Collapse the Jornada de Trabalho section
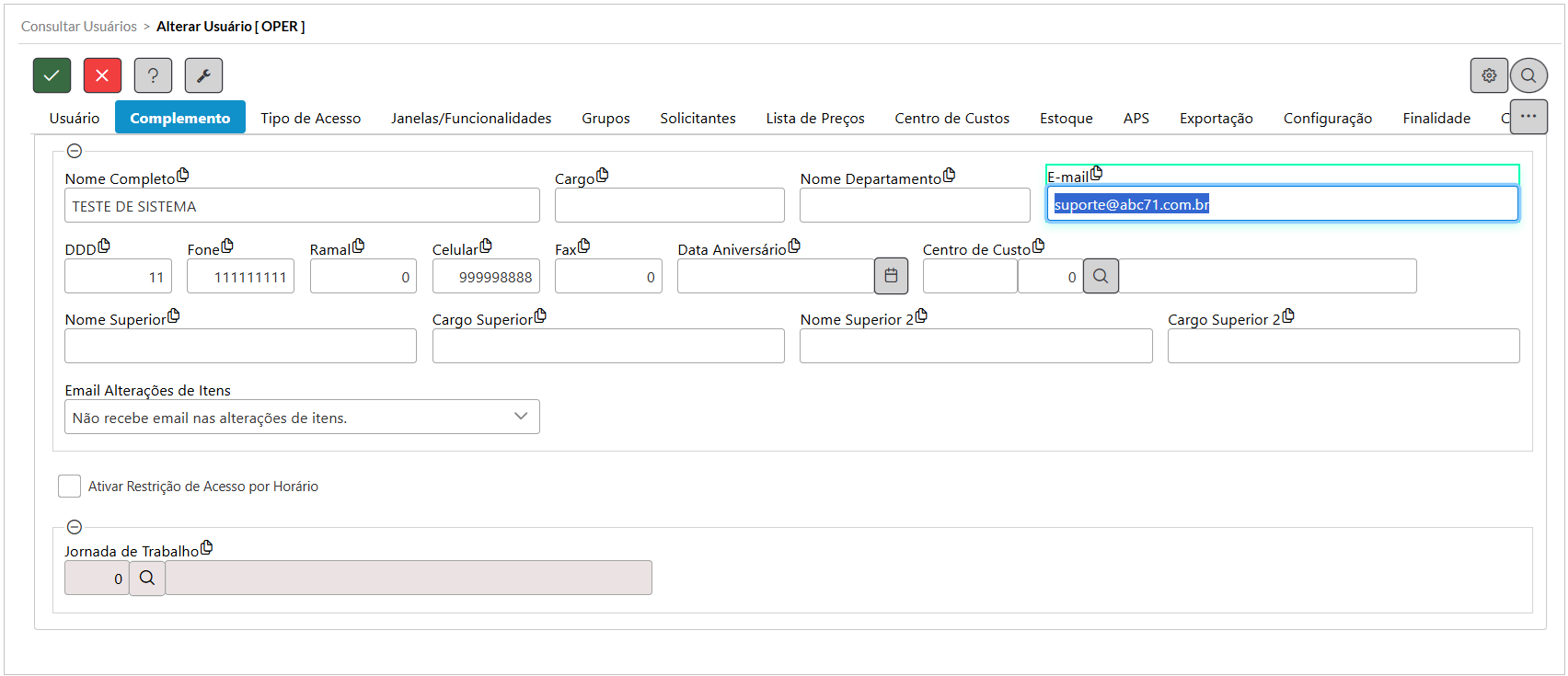 [75, 527]
